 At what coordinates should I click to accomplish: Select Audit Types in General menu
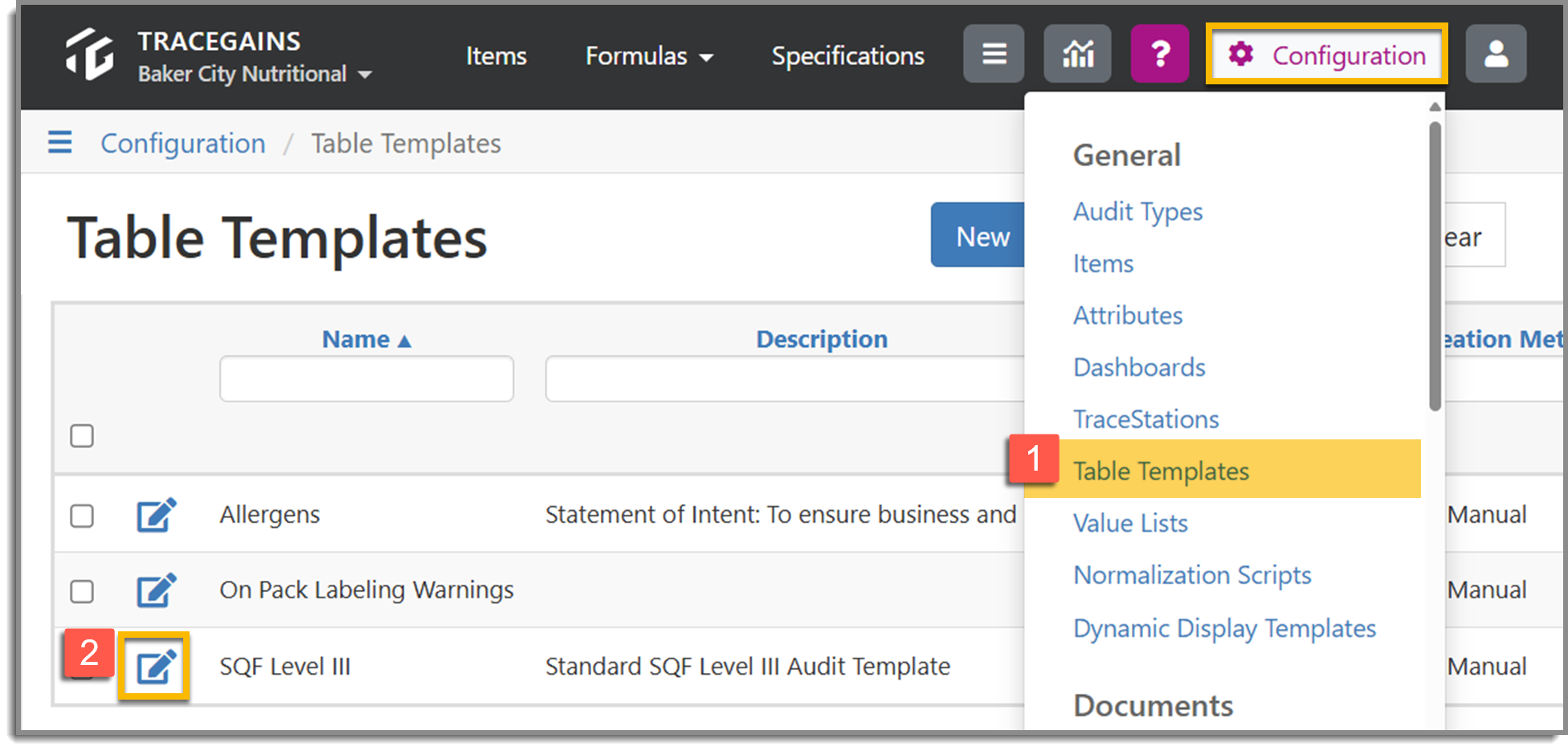click(x=1138, y=212)
